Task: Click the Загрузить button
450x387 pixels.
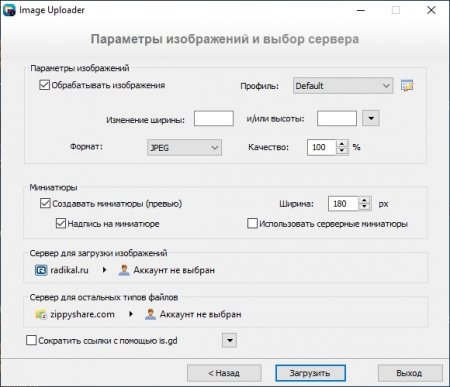Action: click(x=310, y=373)
